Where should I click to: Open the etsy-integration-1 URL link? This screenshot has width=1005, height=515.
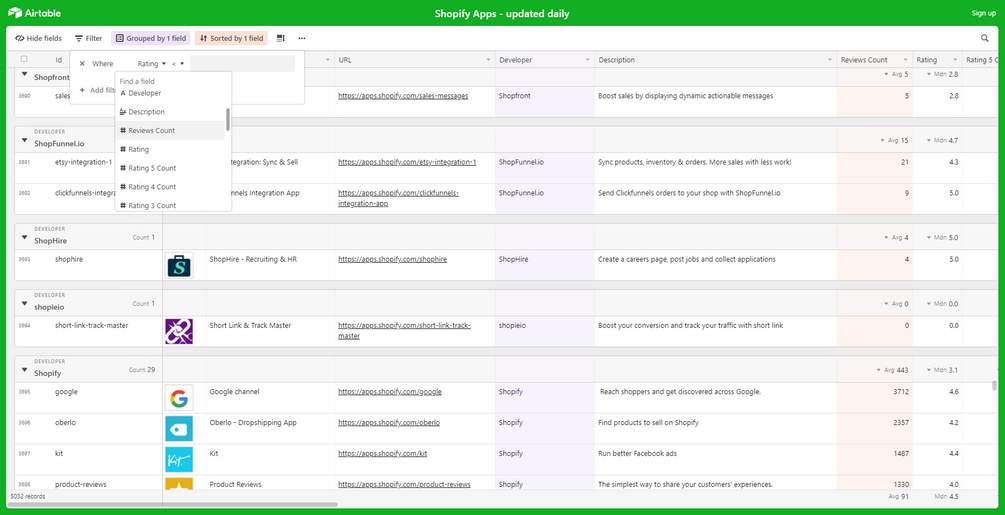[x=407, y=162]
